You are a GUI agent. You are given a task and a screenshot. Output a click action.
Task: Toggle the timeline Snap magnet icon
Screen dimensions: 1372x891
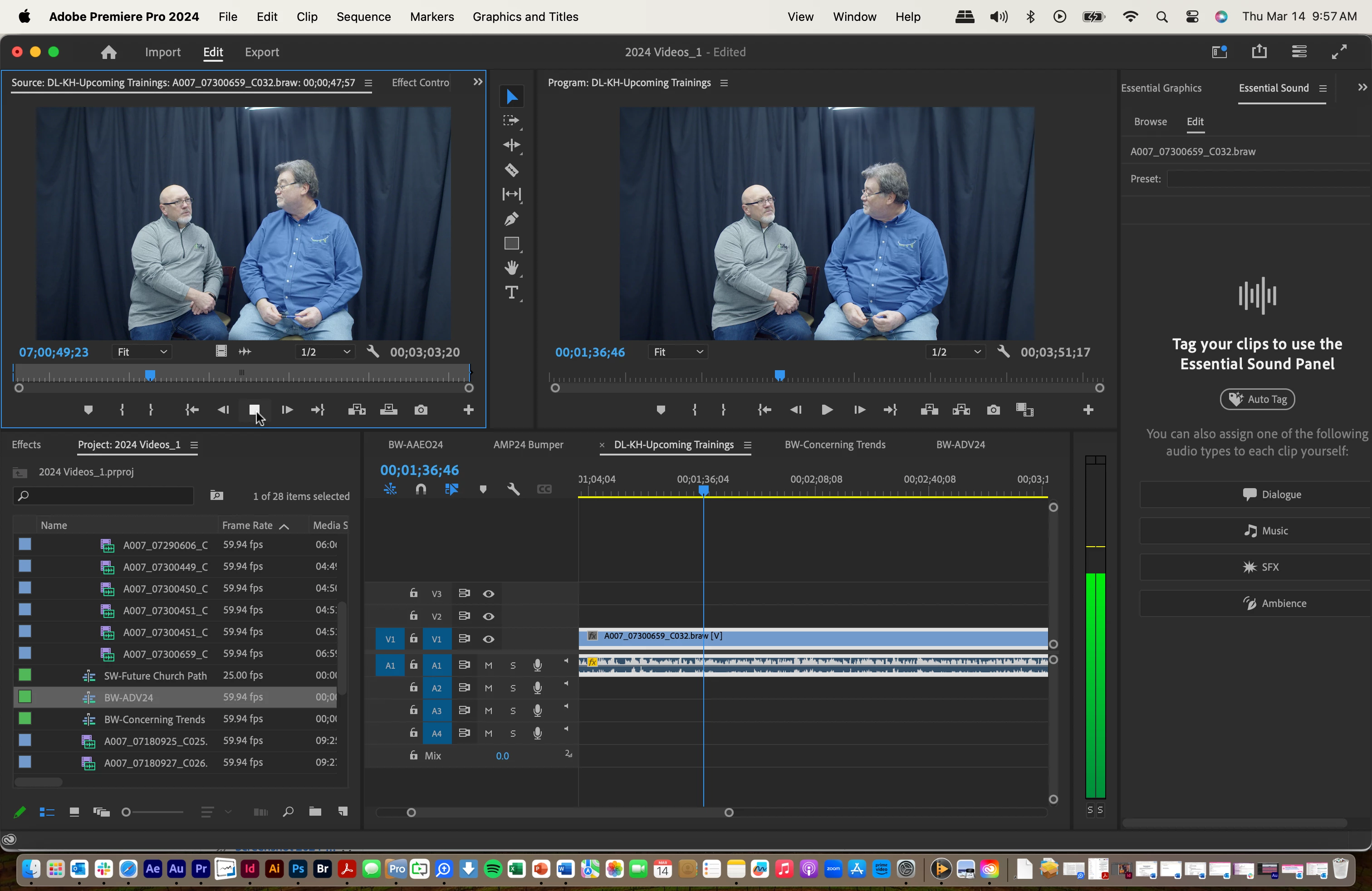[421, 490]
